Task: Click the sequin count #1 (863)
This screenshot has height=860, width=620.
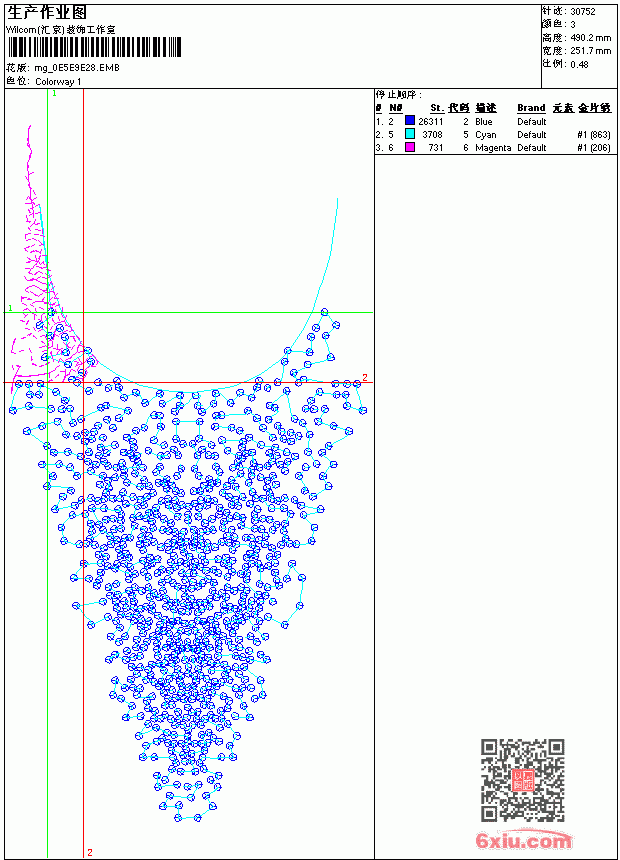Action: pos(594,134)
